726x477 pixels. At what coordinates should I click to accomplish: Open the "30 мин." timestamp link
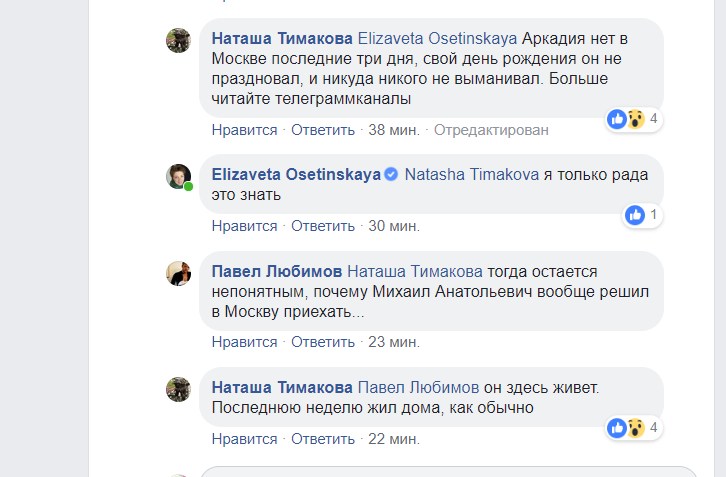pyautogui.click(x=393, y=225)
